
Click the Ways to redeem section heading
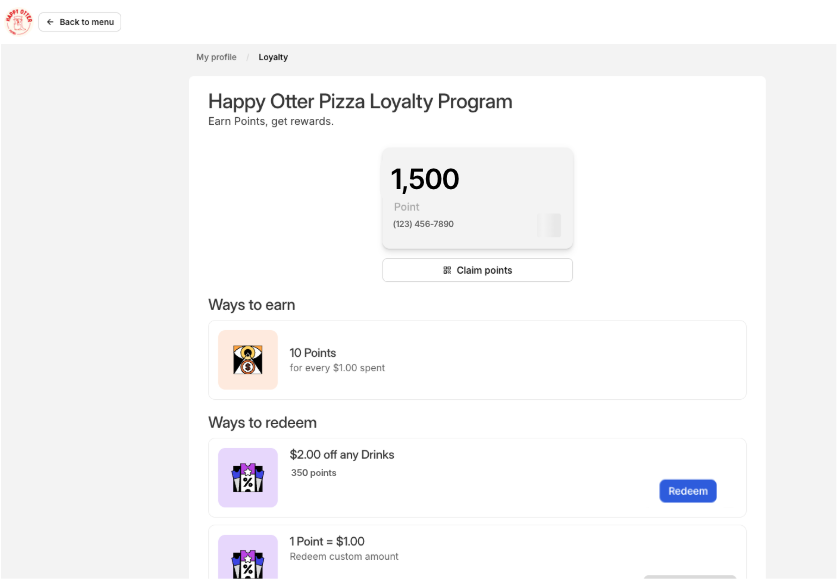(262, 423)
